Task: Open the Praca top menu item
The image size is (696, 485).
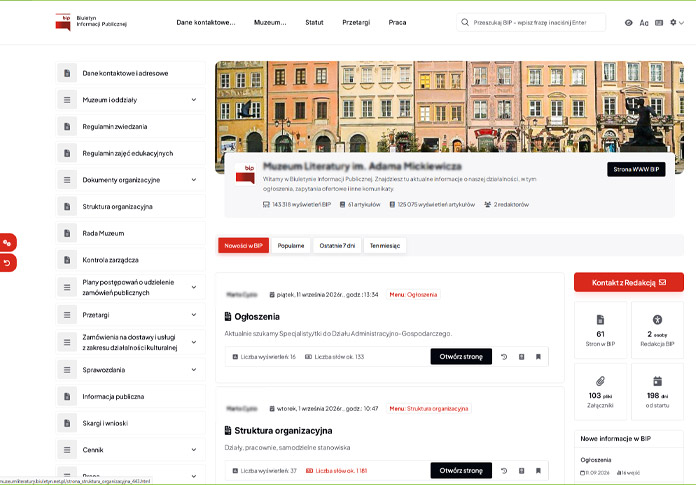Action: 397,22
